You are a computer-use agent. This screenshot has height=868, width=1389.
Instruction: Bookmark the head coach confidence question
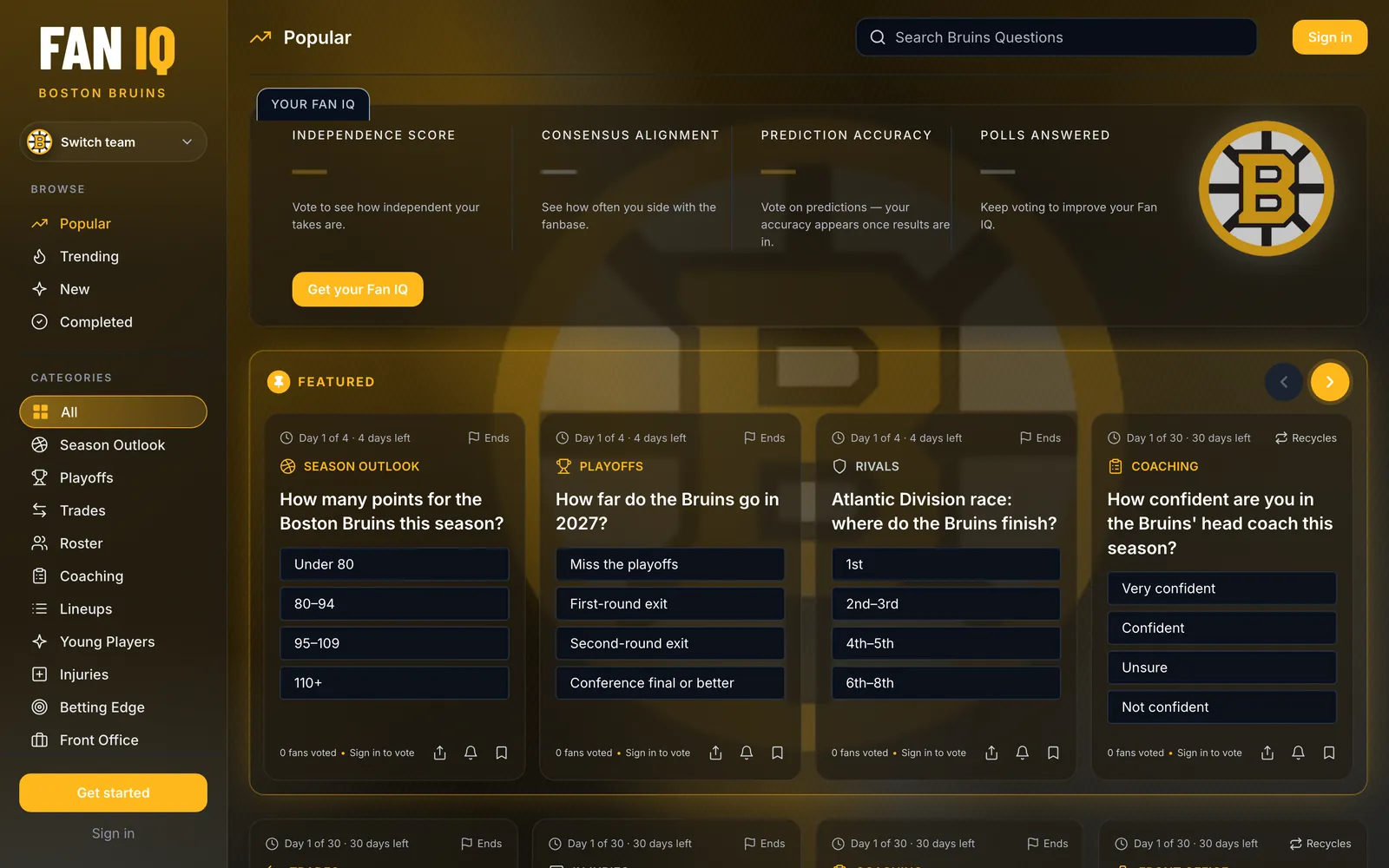(x=1329, y=753)
